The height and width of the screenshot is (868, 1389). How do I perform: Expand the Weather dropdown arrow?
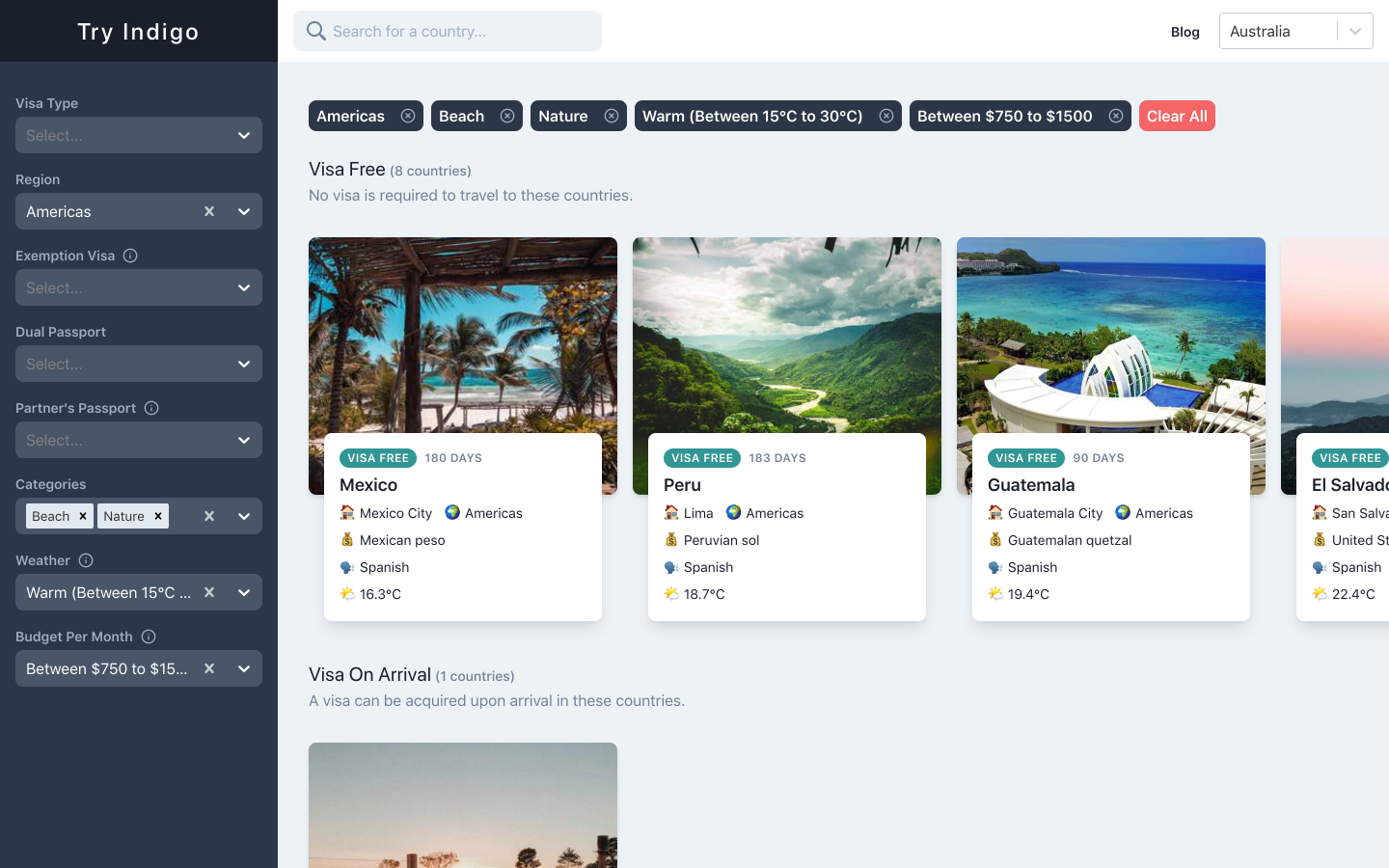(x=244, y=592)
